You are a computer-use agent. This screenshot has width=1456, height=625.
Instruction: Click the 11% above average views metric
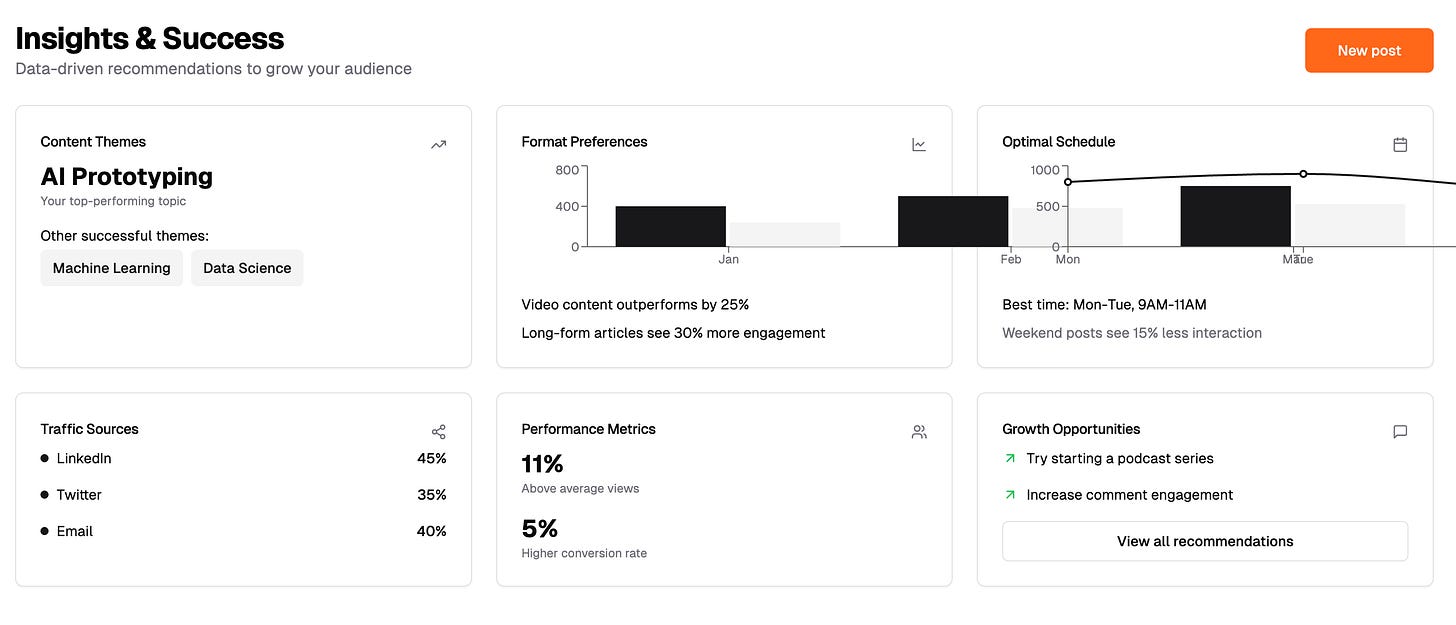542,464
